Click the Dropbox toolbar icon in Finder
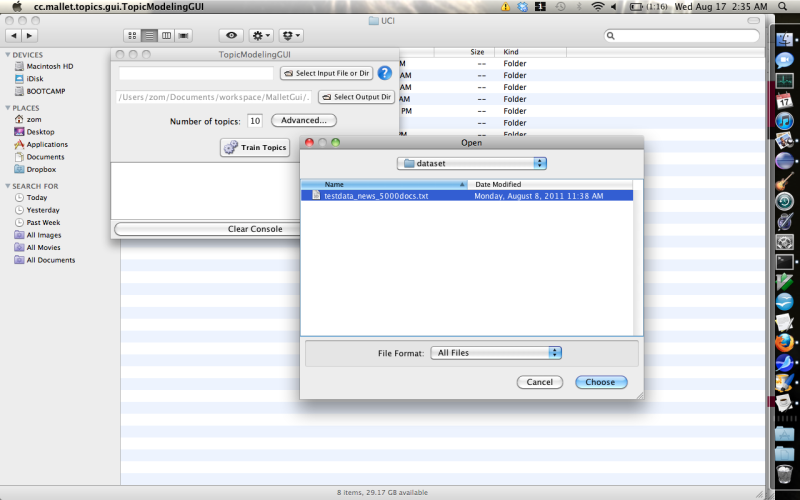Image resolution: width=800 pixels, height=500 pixels. pos(292,36)
